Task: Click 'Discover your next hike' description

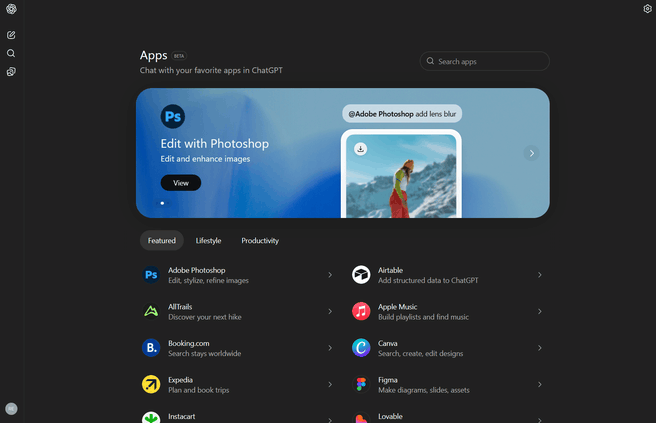Action: click(x=205, y=317)
